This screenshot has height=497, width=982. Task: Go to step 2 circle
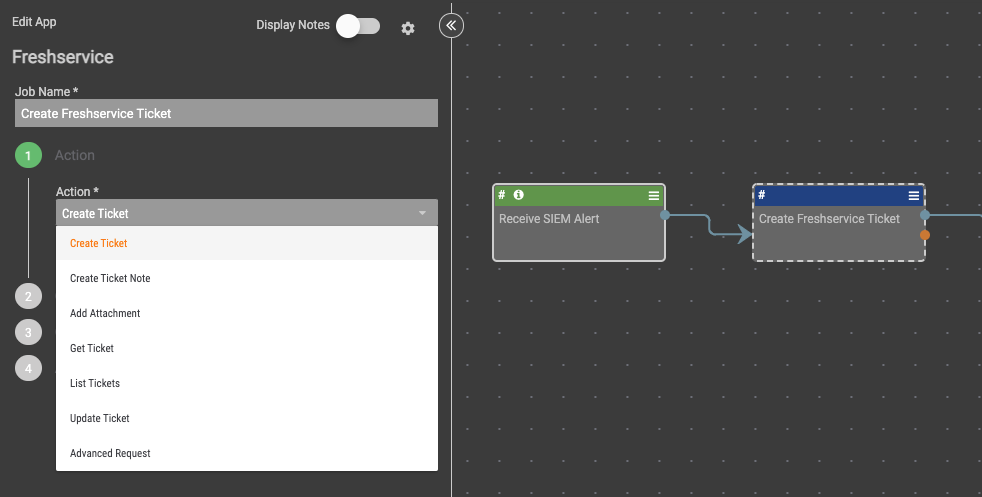click(28, 296)
